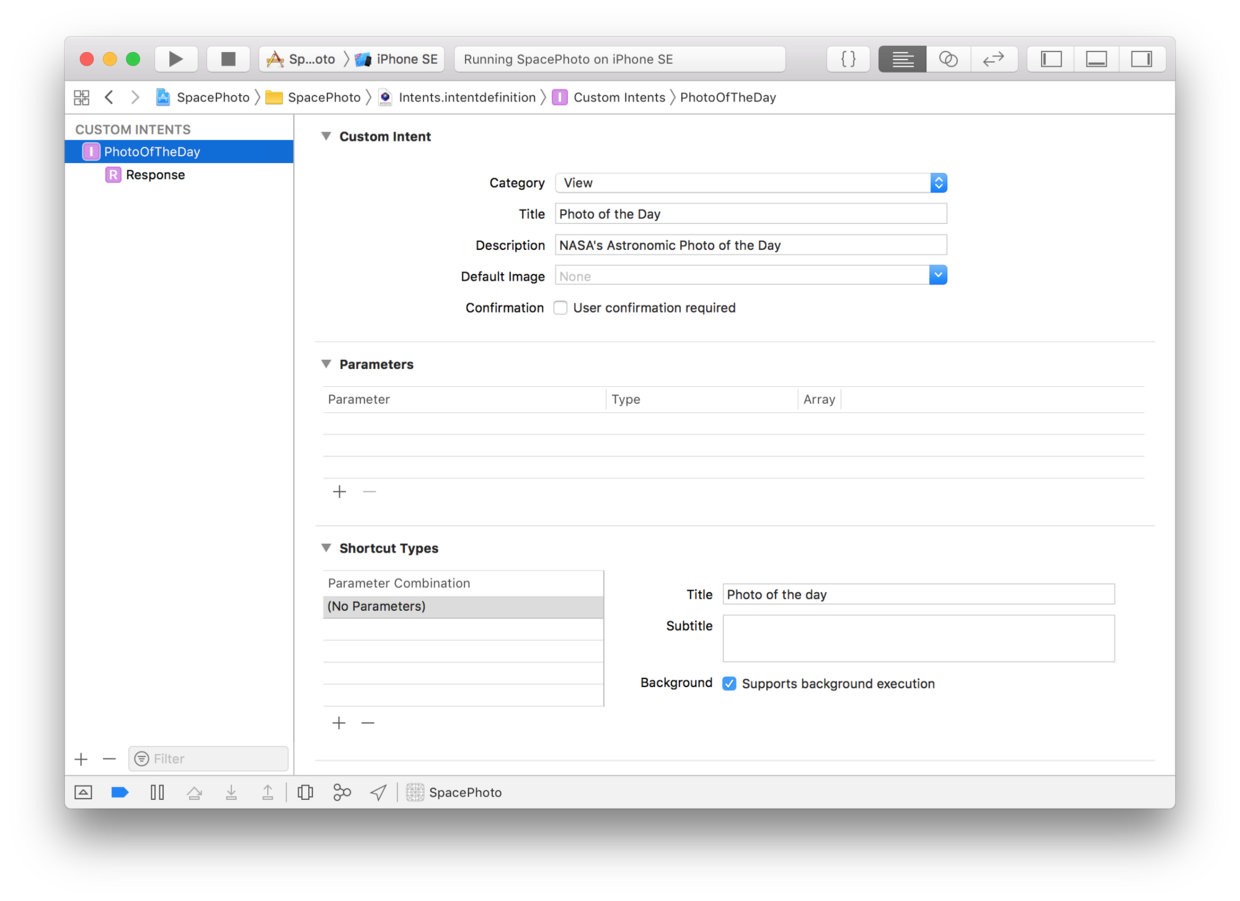Select the Sp...oto scheme in toolbar

[x=301, y=59]
